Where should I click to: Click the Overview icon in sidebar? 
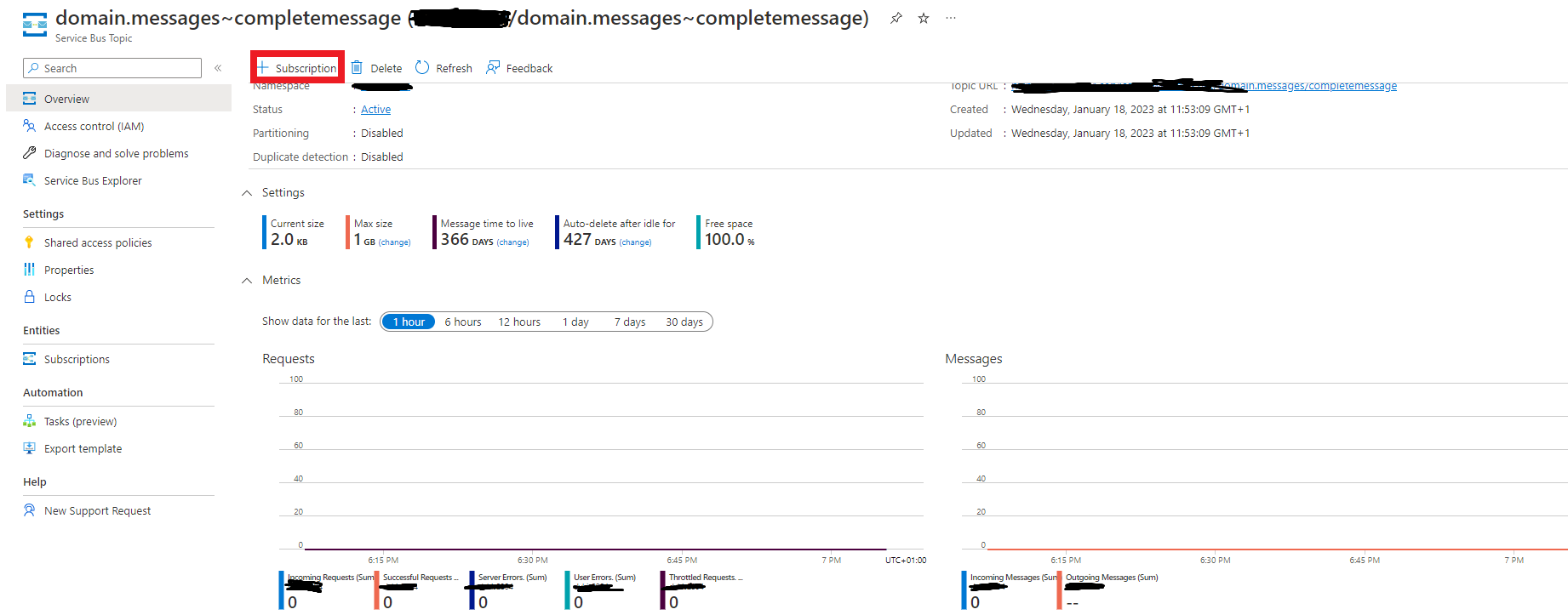click(x=30, y=99)
